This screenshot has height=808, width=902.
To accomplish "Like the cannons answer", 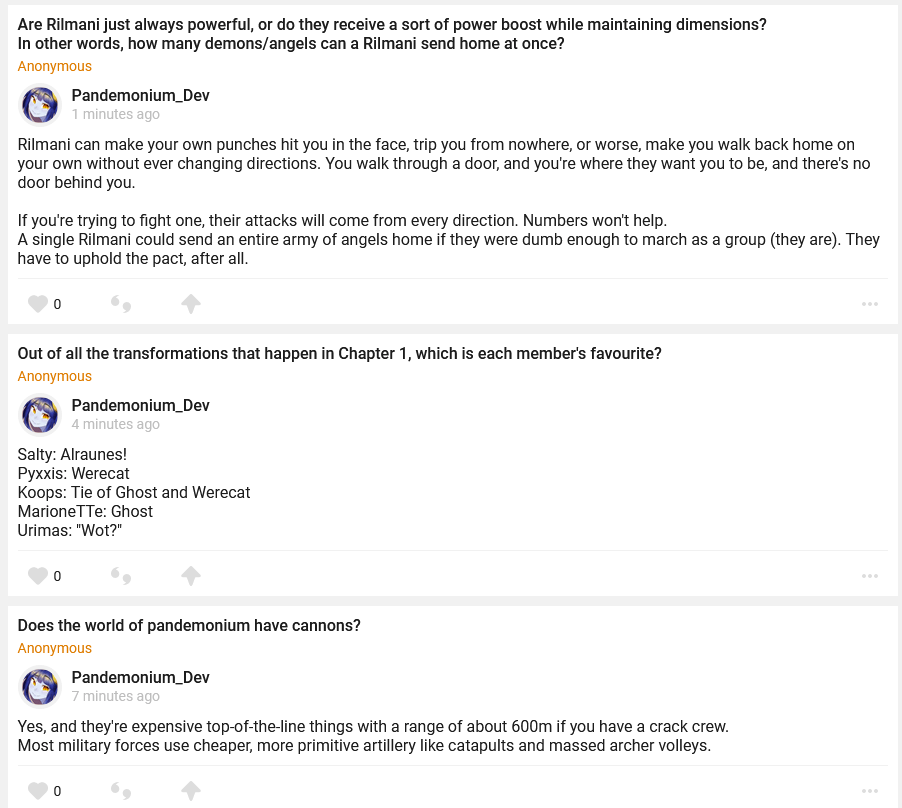I will tap(38, 791).
